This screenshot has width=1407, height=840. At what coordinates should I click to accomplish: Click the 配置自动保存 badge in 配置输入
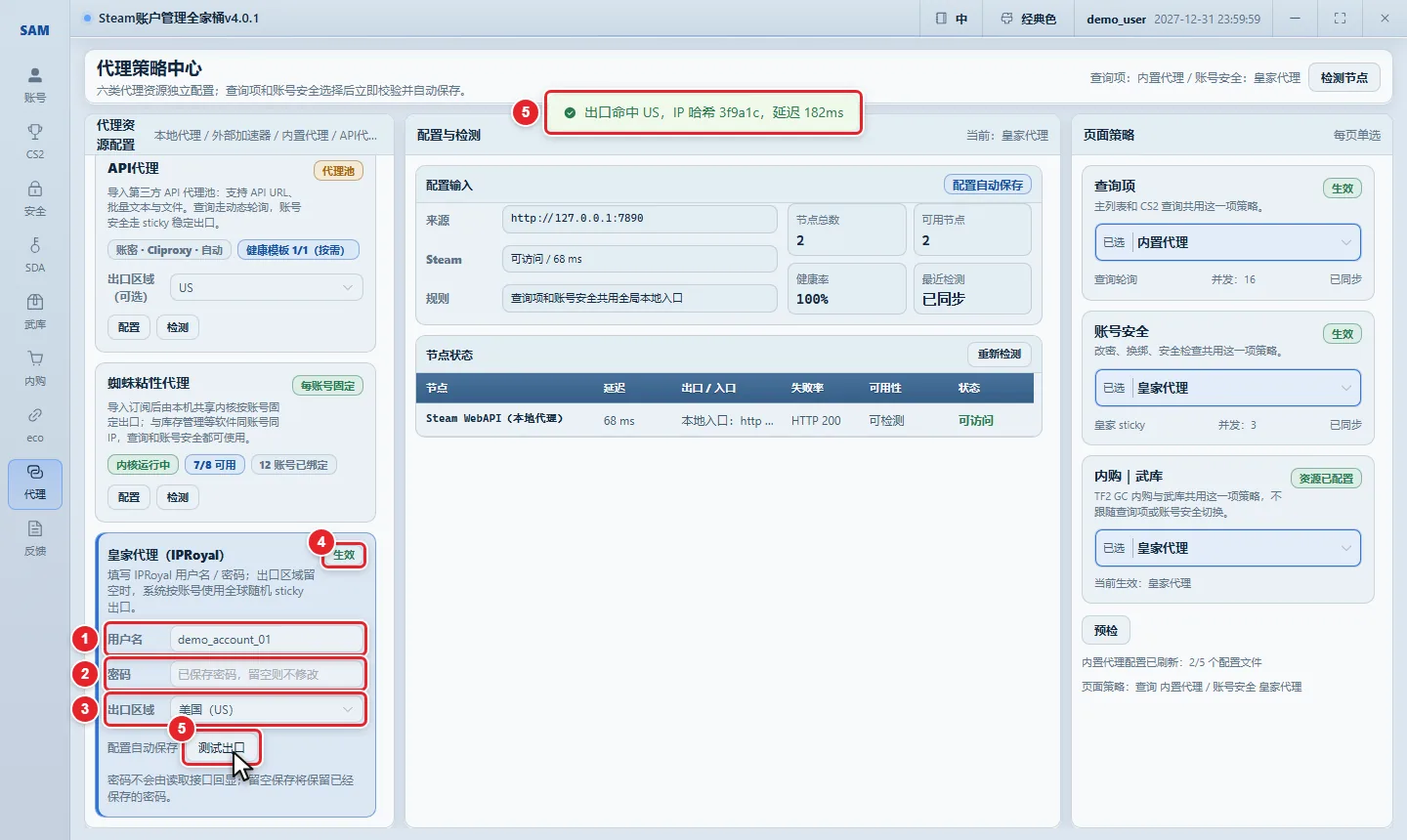point(988,185)
